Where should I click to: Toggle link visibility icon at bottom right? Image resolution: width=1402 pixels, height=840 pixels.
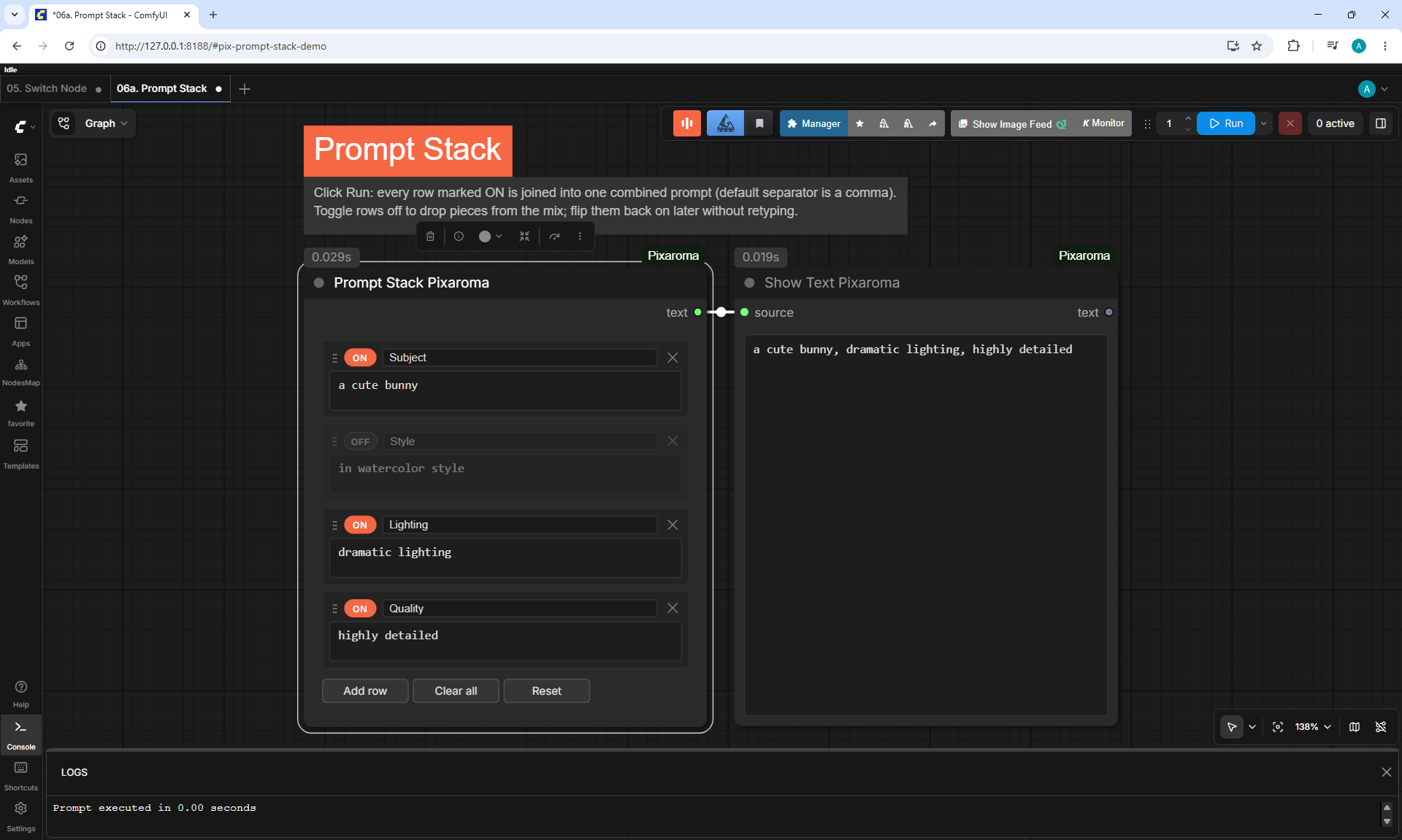pyautogui.click(x=1381, y=727)
